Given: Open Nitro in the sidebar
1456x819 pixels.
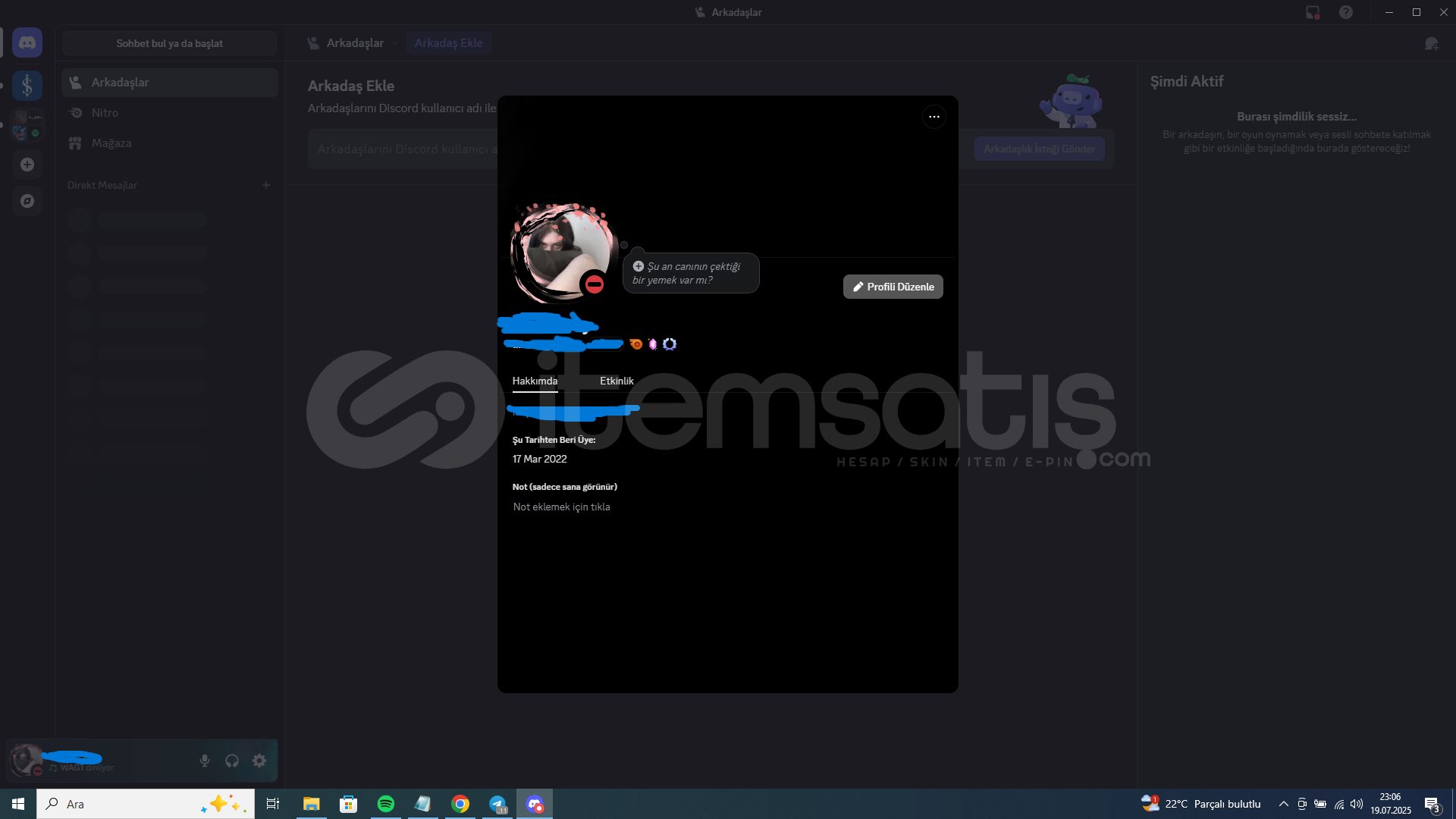Looking at the screenshot, I should tap(170, 113).
